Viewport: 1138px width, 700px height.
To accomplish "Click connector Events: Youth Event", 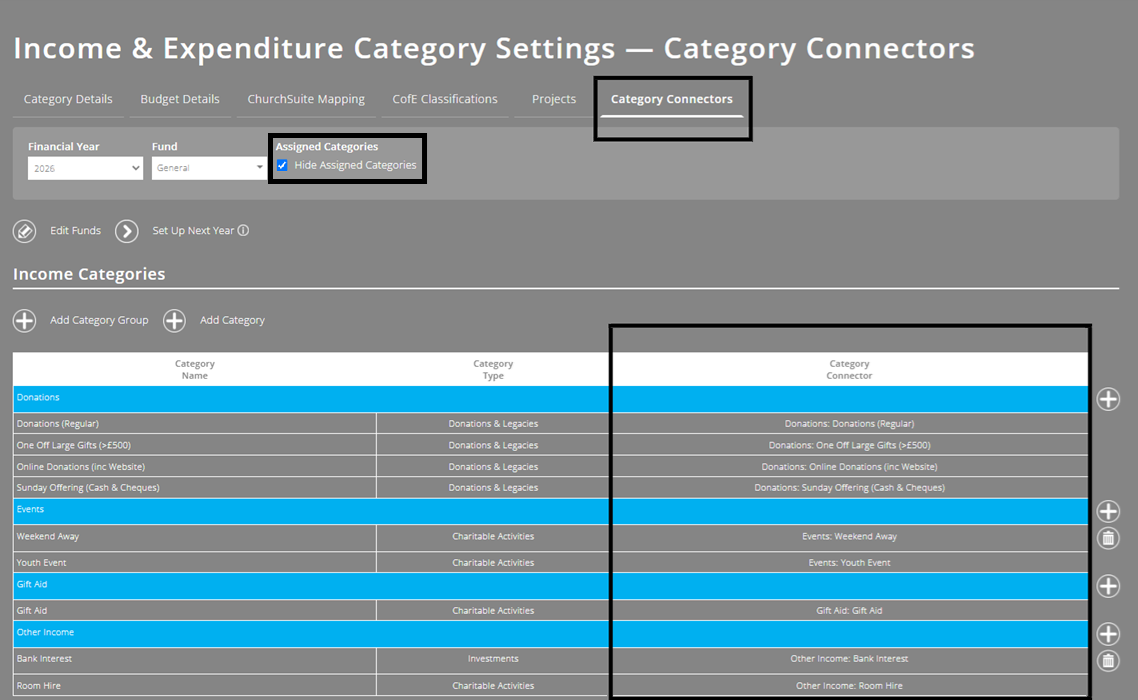I will [x=849, y=563].
